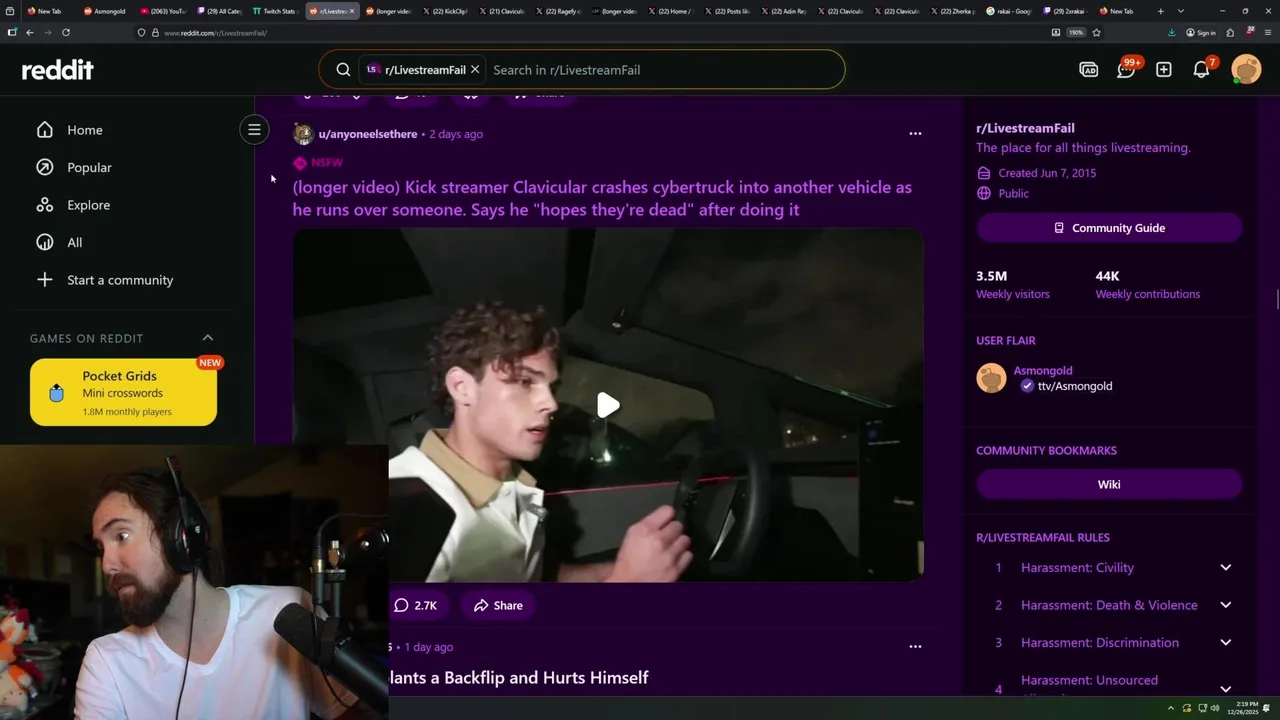Expand the Harassment: Civility rule
This screenshot has height=720, width=1280.
tap(1225, 568)
